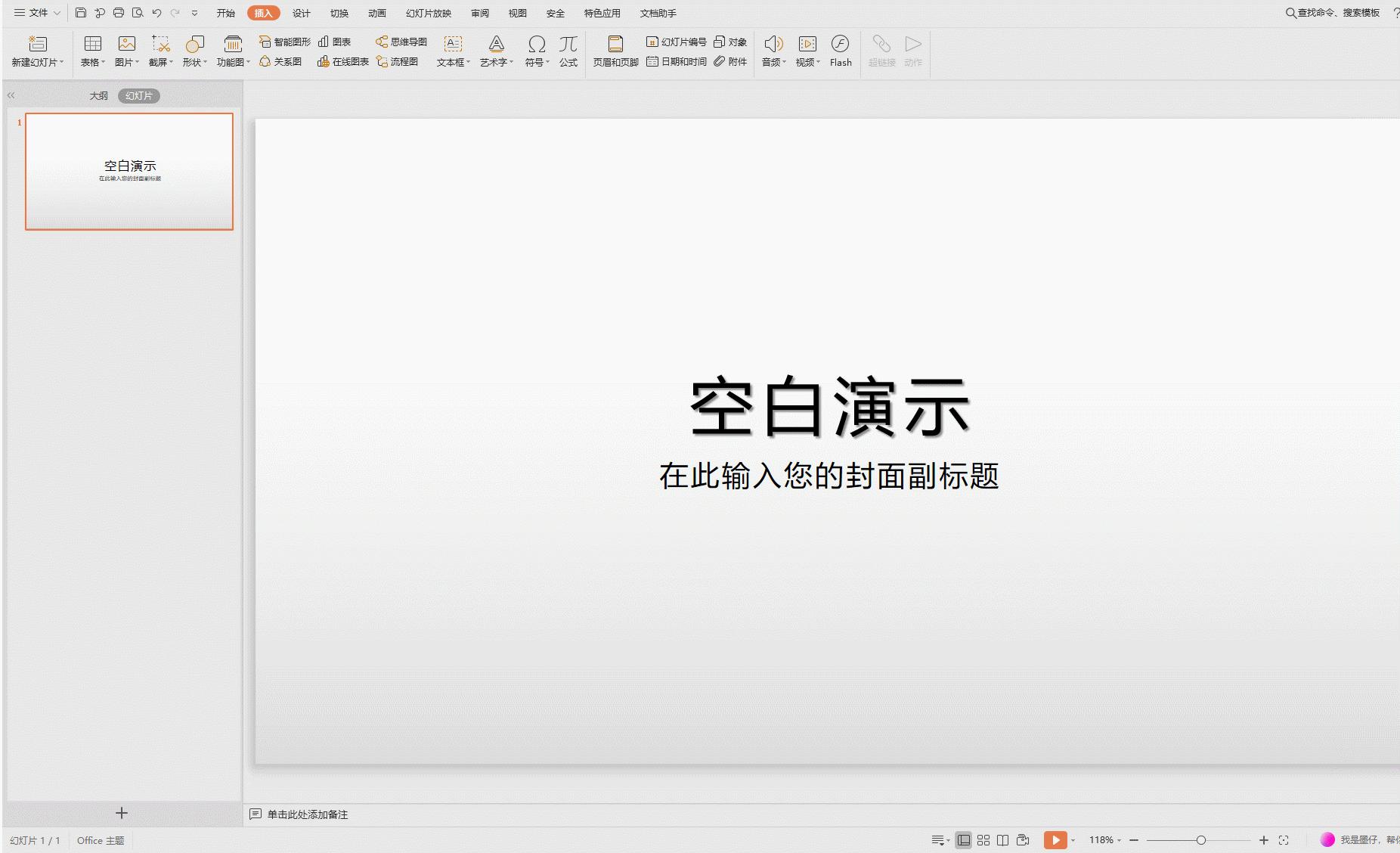1400x853 pixels.
Task: Switch to reading view in status bar
Action: [x=1002, y=840]
